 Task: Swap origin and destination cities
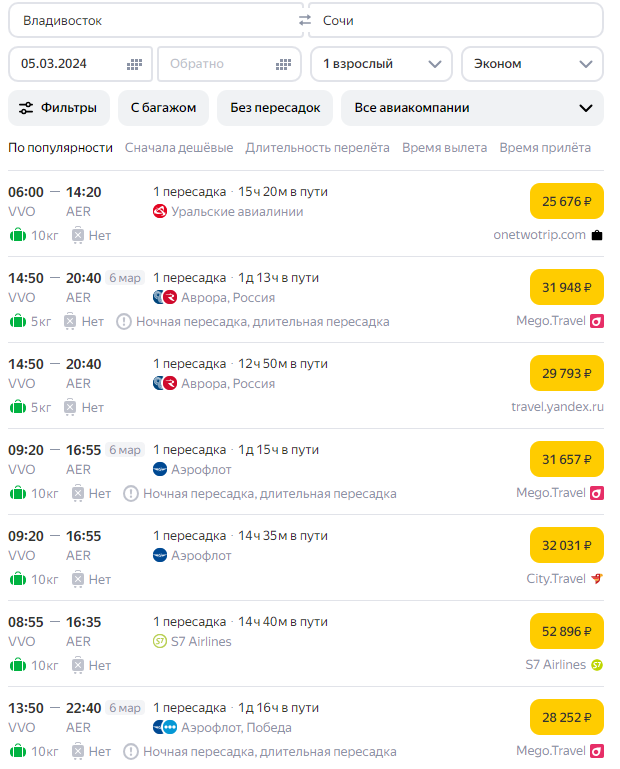[305, 20]
